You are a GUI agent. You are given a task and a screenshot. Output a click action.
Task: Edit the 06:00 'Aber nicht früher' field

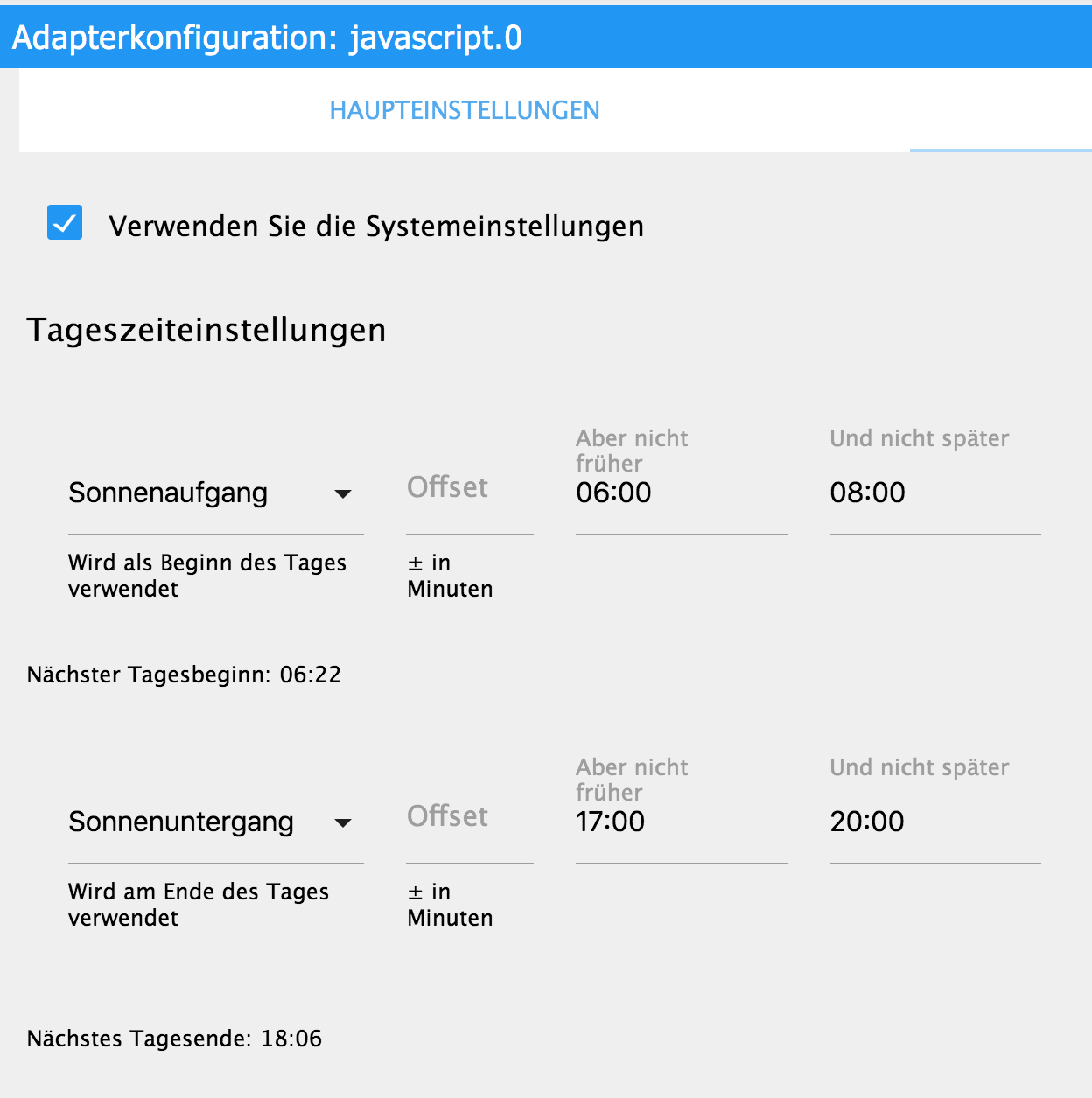click(x=680, y=493)
